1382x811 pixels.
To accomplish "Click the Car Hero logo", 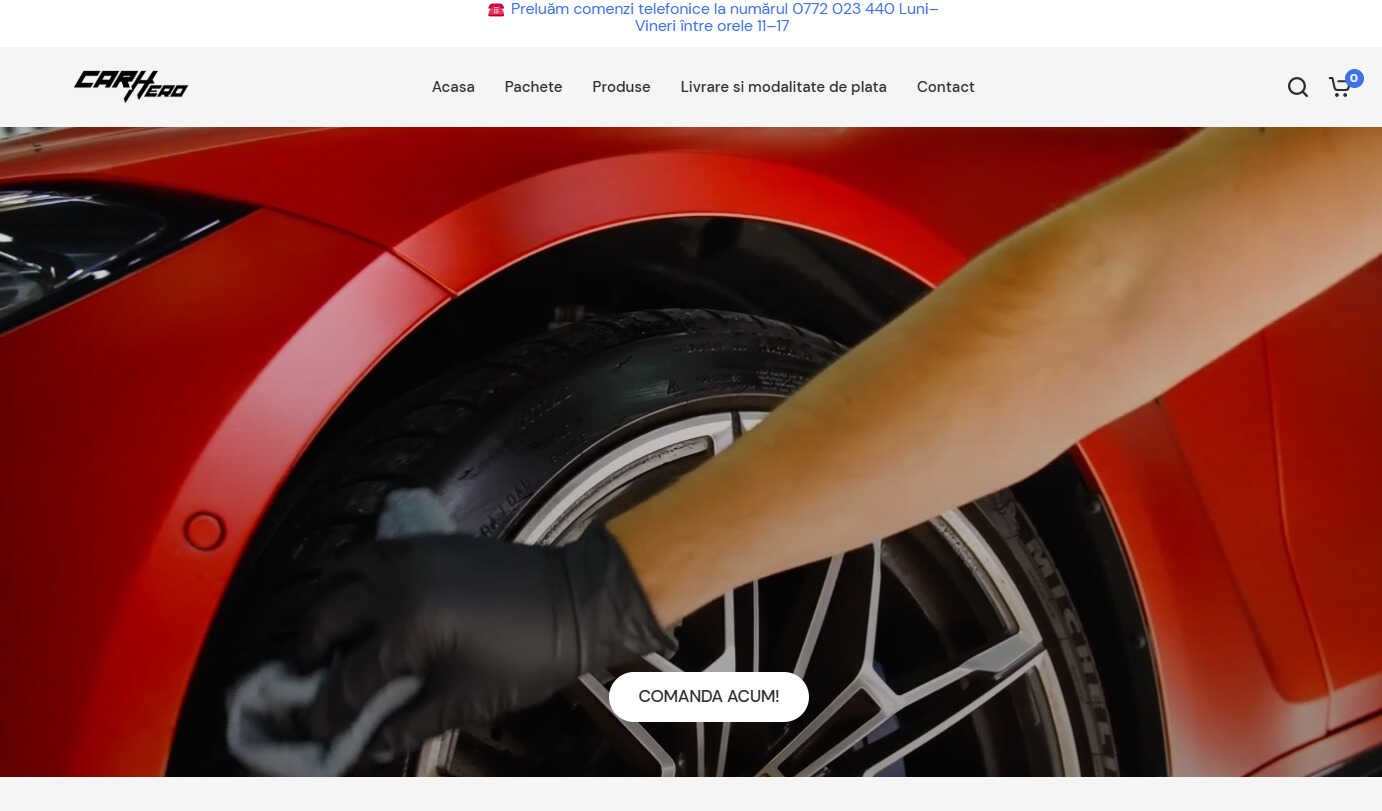I will point(131,86).
